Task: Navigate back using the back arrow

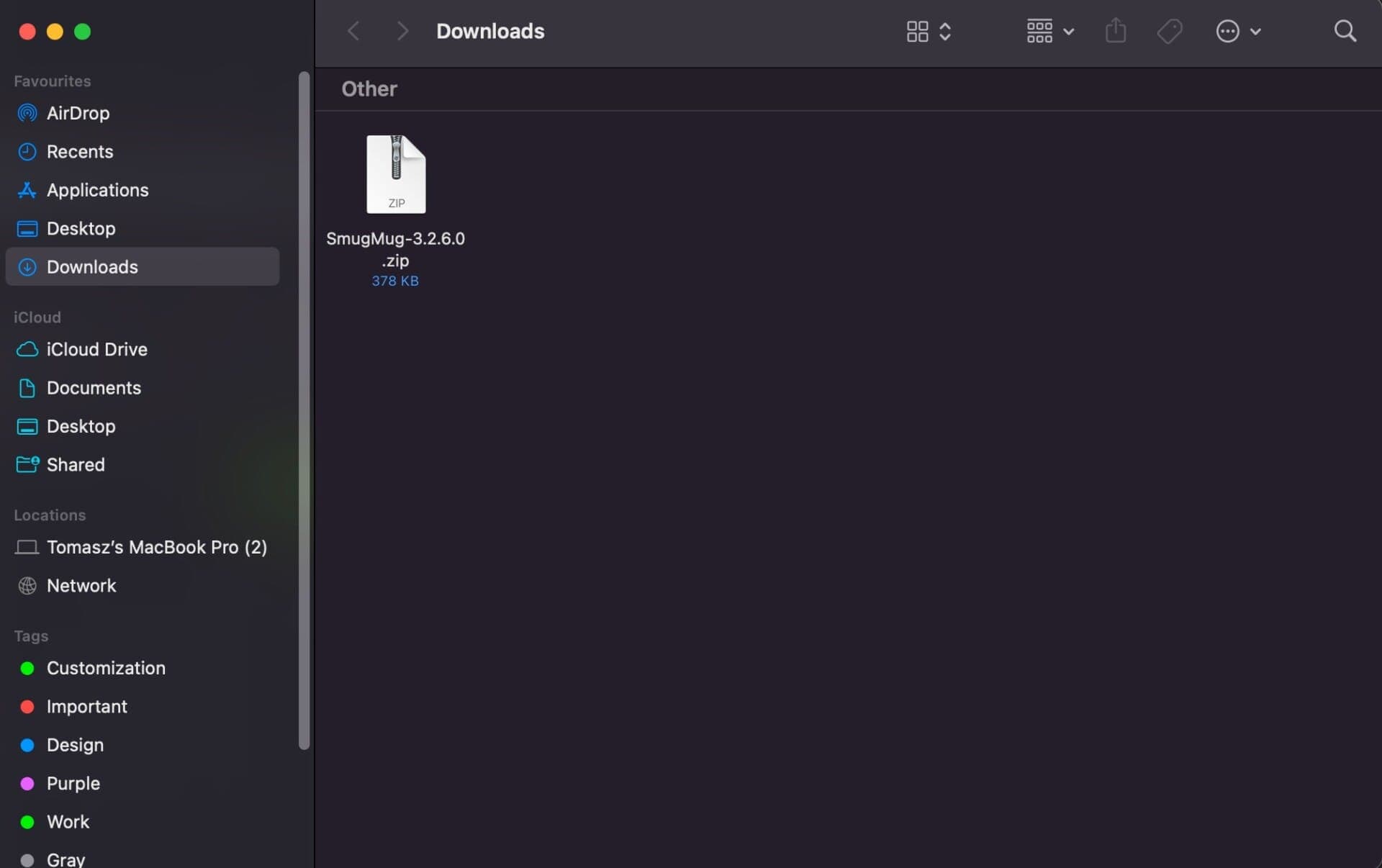Action: pos(353,31)
